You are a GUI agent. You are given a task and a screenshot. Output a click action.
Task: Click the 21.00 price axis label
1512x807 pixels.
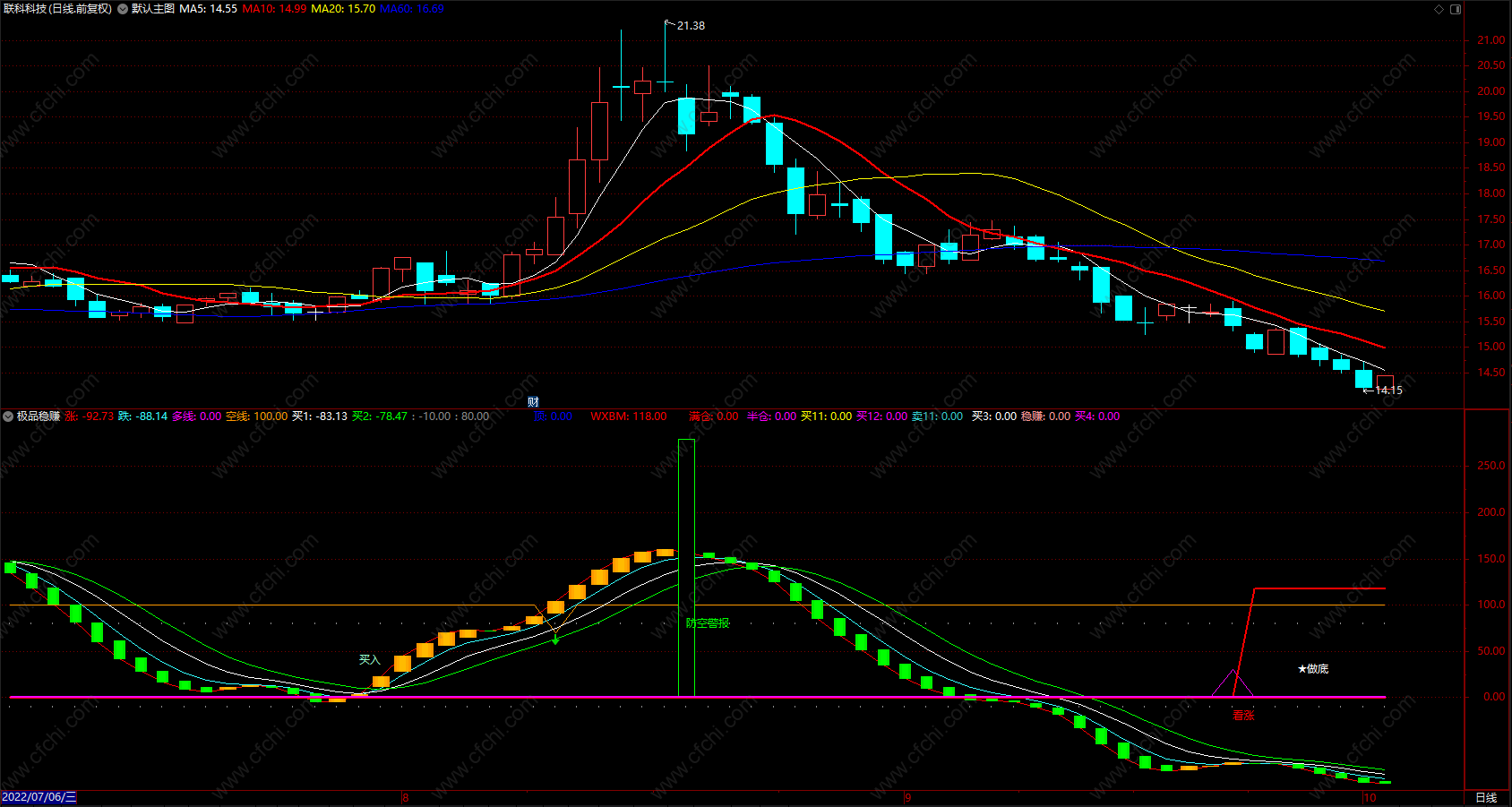[1491, 40]
